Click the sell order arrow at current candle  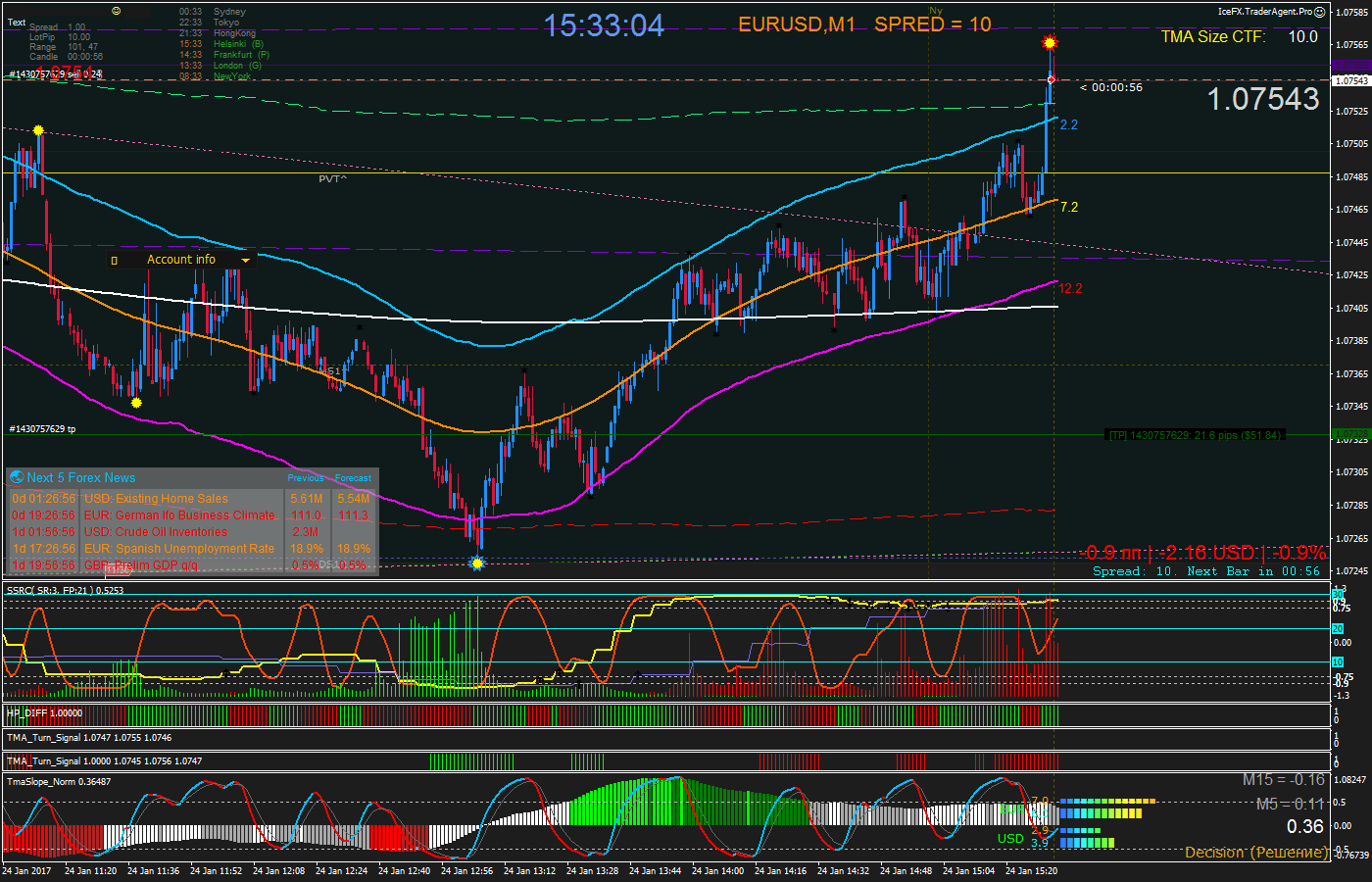point(1052,79)
